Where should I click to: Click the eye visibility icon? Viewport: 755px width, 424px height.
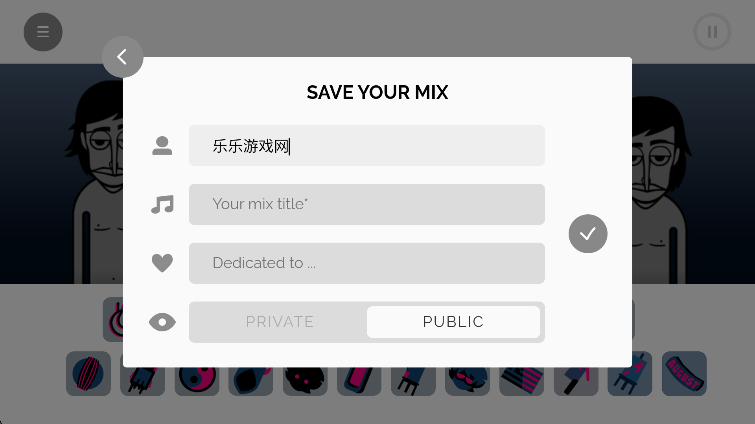[162, 322]
